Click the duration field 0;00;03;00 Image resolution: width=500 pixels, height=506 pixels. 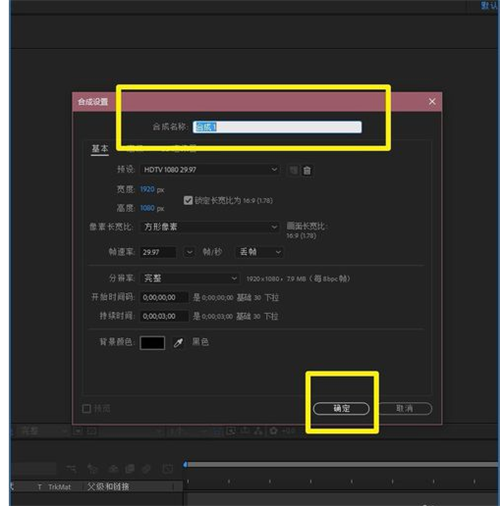(x=165, y=316)
